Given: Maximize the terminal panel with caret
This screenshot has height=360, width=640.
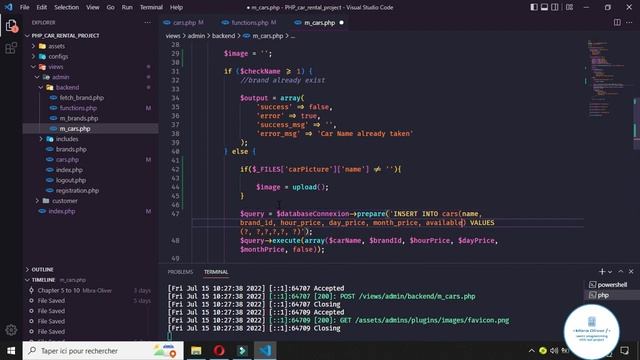Looking at the screenshot, I should click(x=621, y=271).
